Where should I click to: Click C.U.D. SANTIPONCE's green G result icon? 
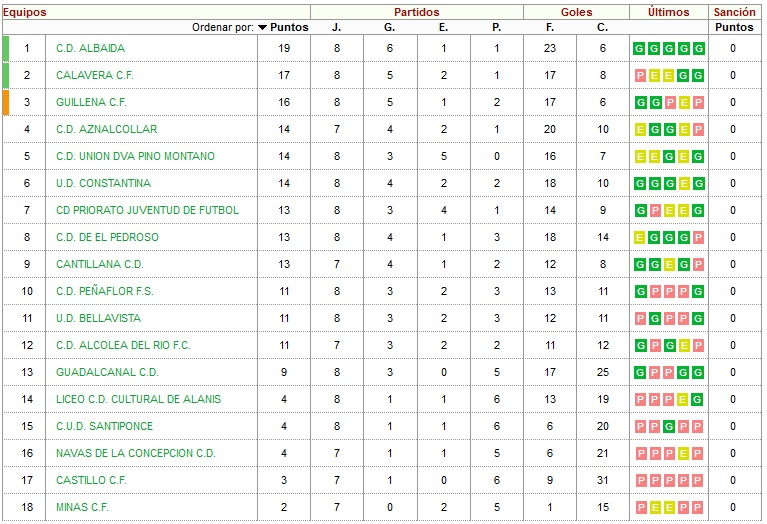[x=669, y=426]
